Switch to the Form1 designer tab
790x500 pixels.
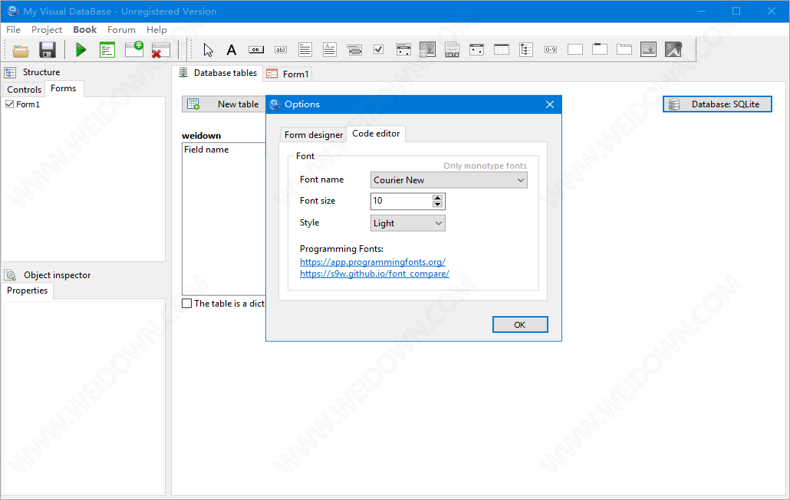288,74
